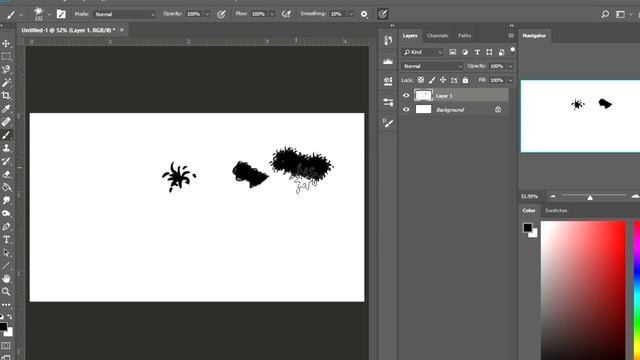Screen dimensions: 640x360
Task: Select the Brush tool in toolbar
Action: (6, 135)
